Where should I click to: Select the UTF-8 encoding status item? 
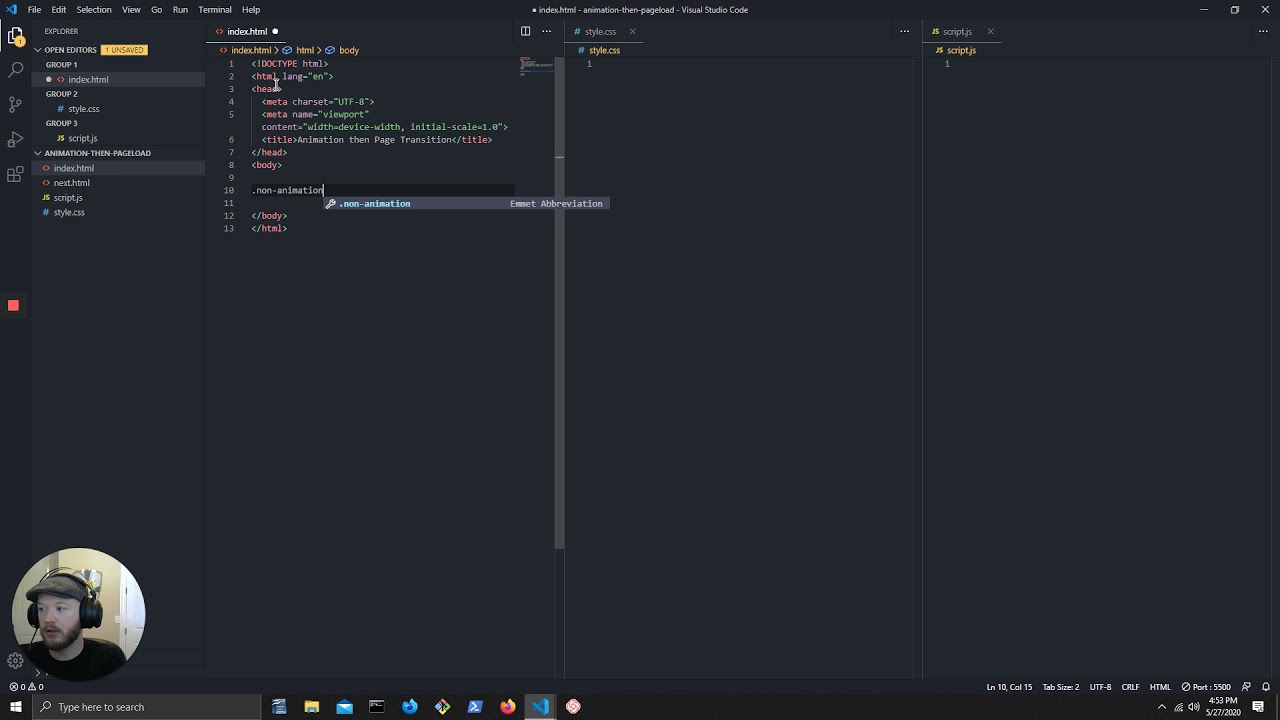[x=1100, y=687]
